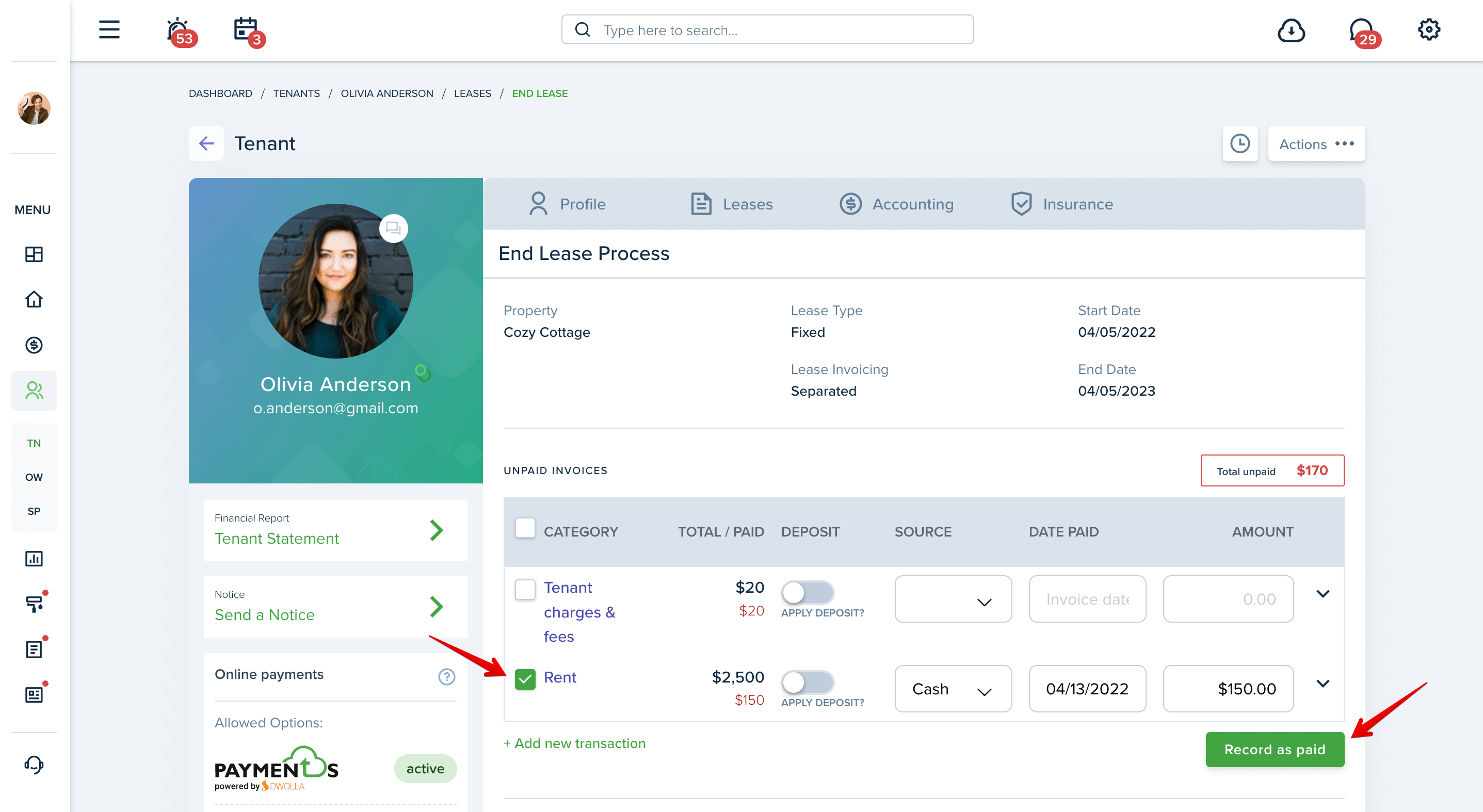The height and width of the screenshot is (812, 1483).
Task: Click the cloud download icon
Action: tap(1291, 30)
